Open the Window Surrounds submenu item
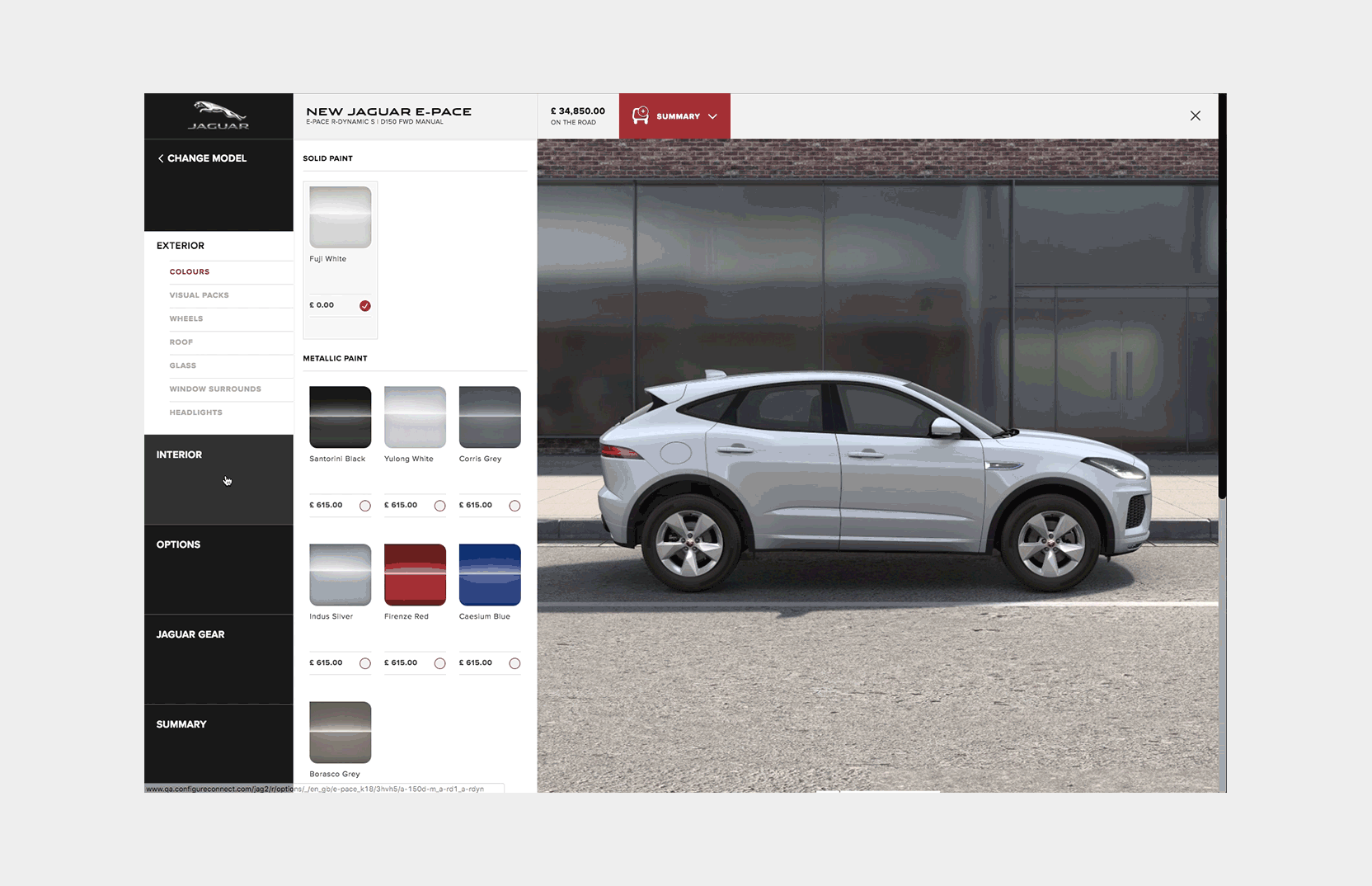This screenshot has width=1372, height=886. pyautogui.click(x=215, y=389)
